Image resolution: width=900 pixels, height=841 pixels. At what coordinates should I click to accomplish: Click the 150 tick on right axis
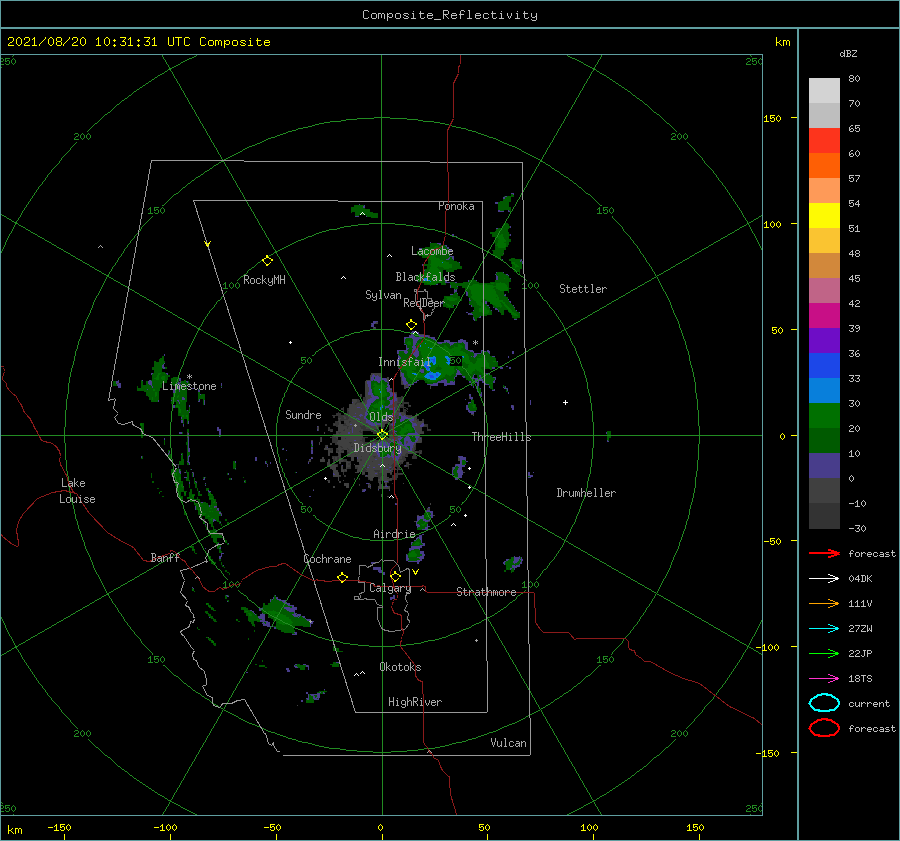(x=772, y=118)
